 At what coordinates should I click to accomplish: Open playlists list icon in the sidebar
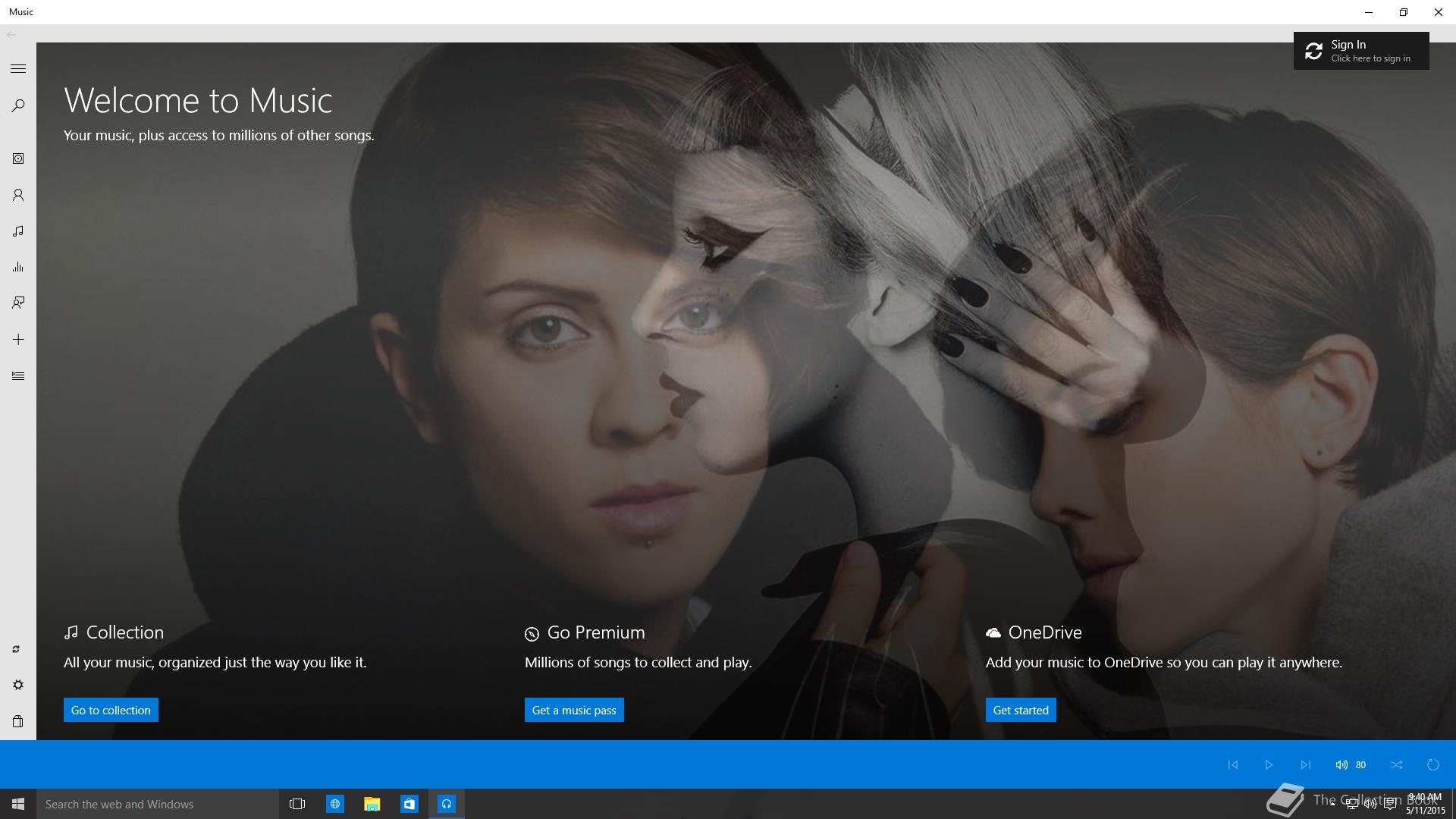click(18, 376)
